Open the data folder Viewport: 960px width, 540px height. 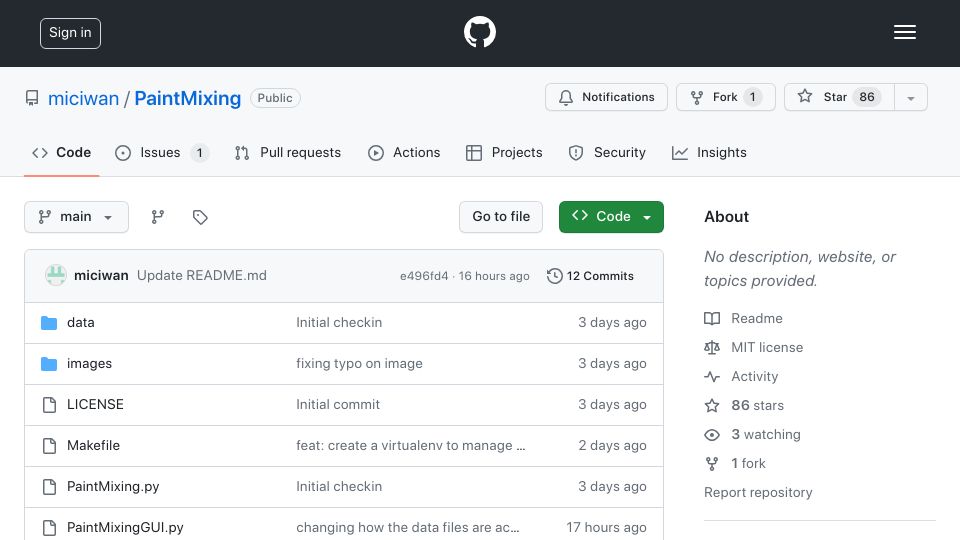(x=81, y=323)
